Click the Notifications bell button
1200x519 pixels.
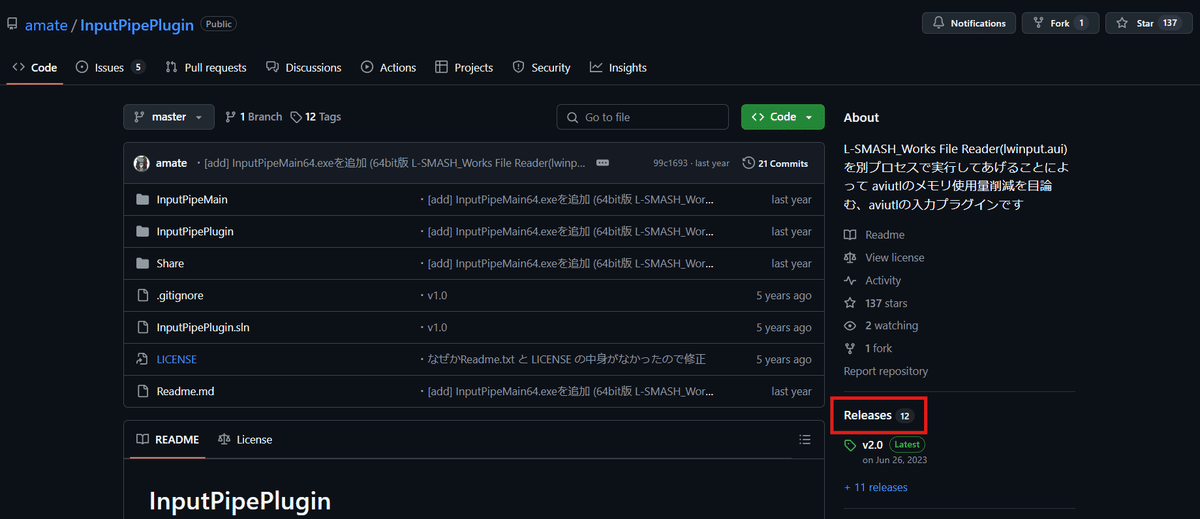969,23
